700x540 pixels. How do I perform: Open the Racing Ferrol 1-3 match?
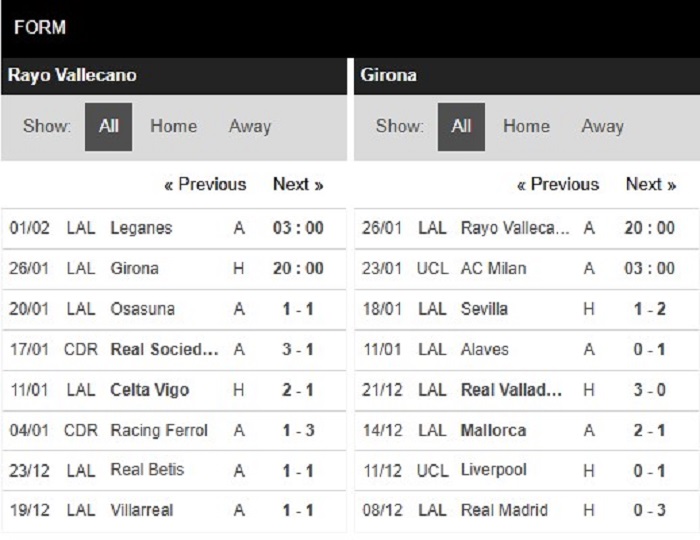(x=174, y=431)
